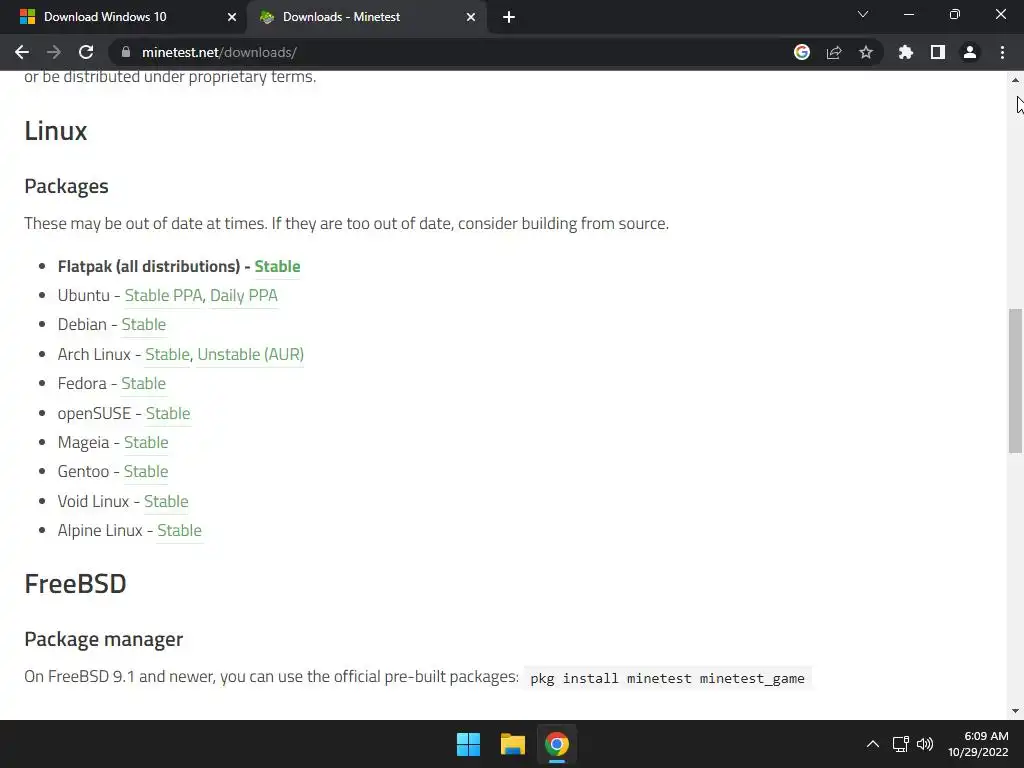Viewport: 1024px width, 768px height.
Task: Open Alpine Linux Stable link
Action: coord(180,530)
